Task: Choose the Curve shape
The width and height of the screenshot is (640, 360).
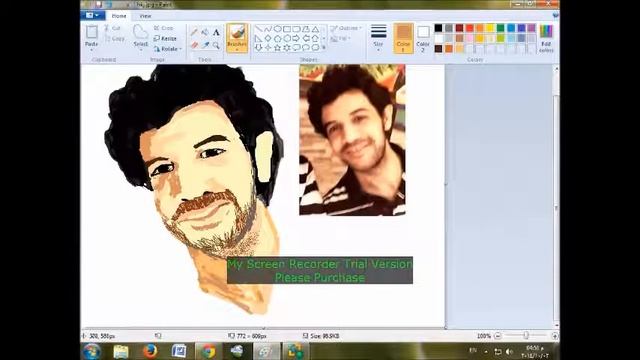Action: [x=268, y=29]
